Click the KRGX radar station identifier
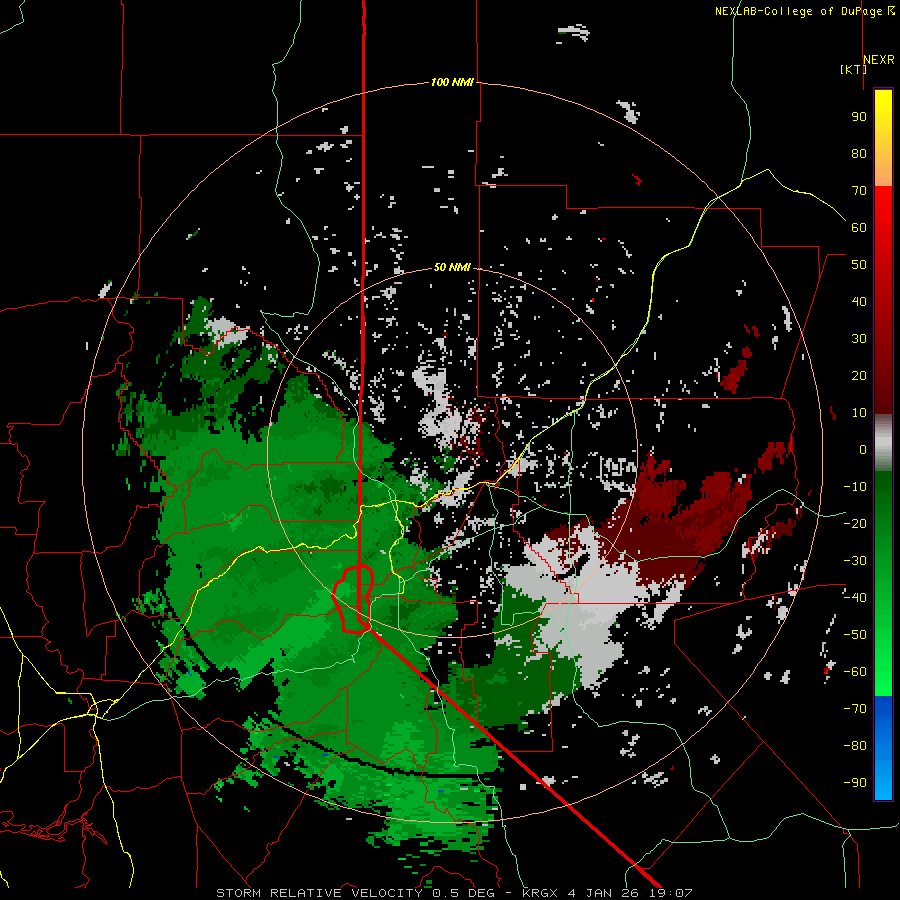 click(x=540, y=893)
